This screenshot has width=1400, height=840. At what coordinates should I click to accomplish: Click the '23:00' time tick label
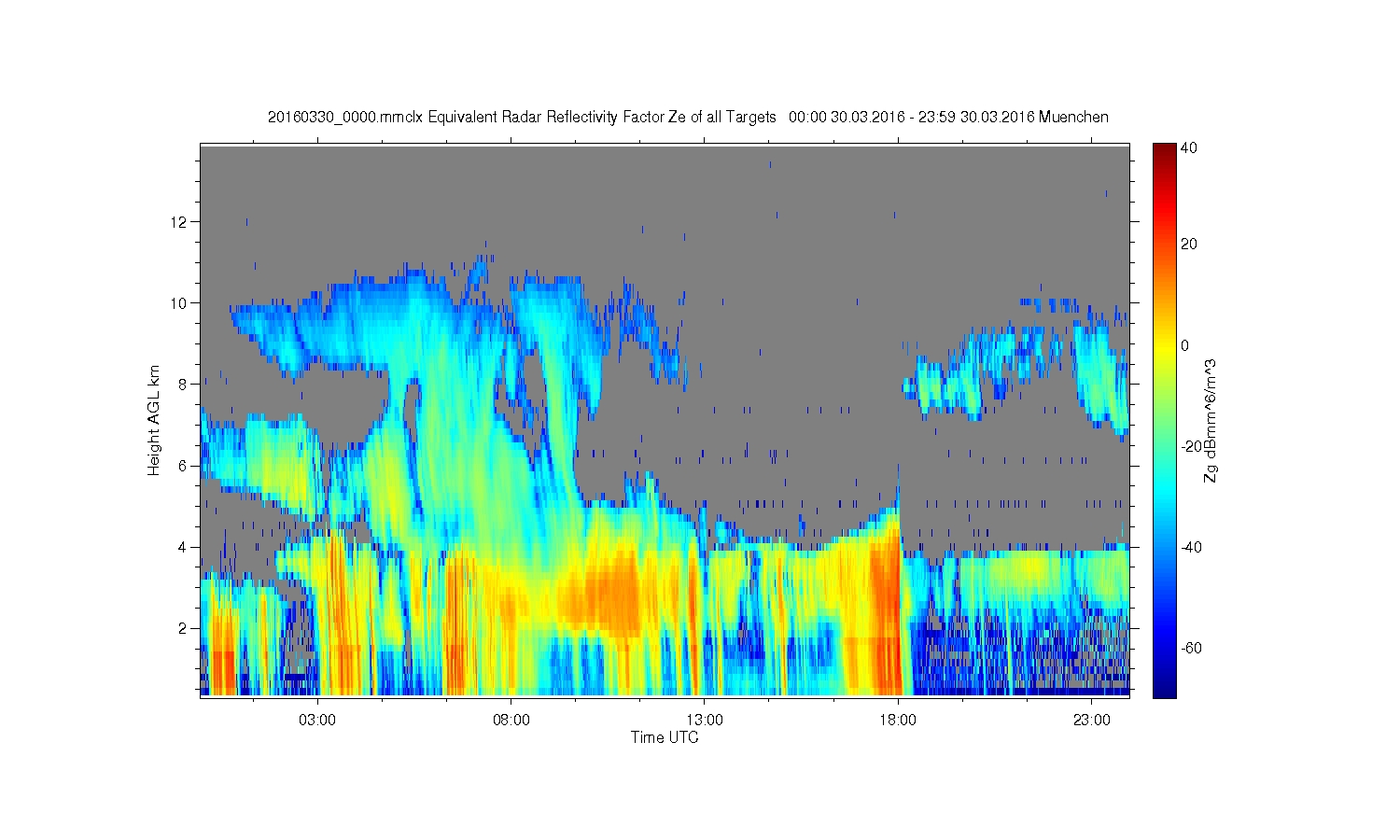[1091, 721]
